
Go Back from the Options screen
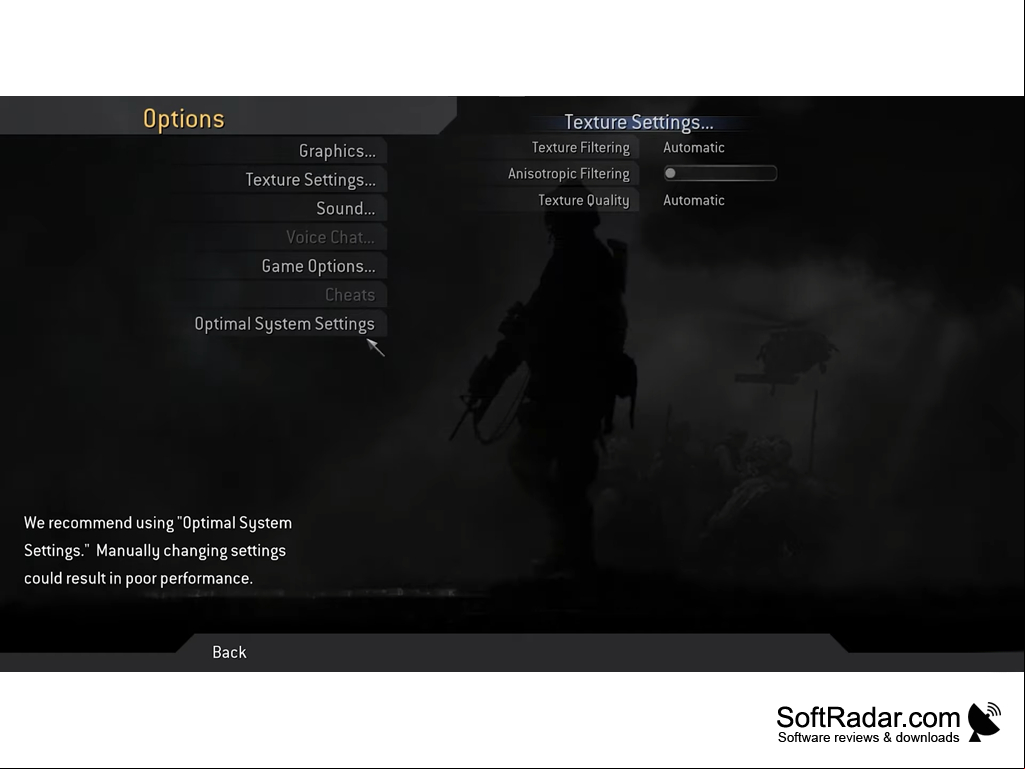tap(229, 652)
